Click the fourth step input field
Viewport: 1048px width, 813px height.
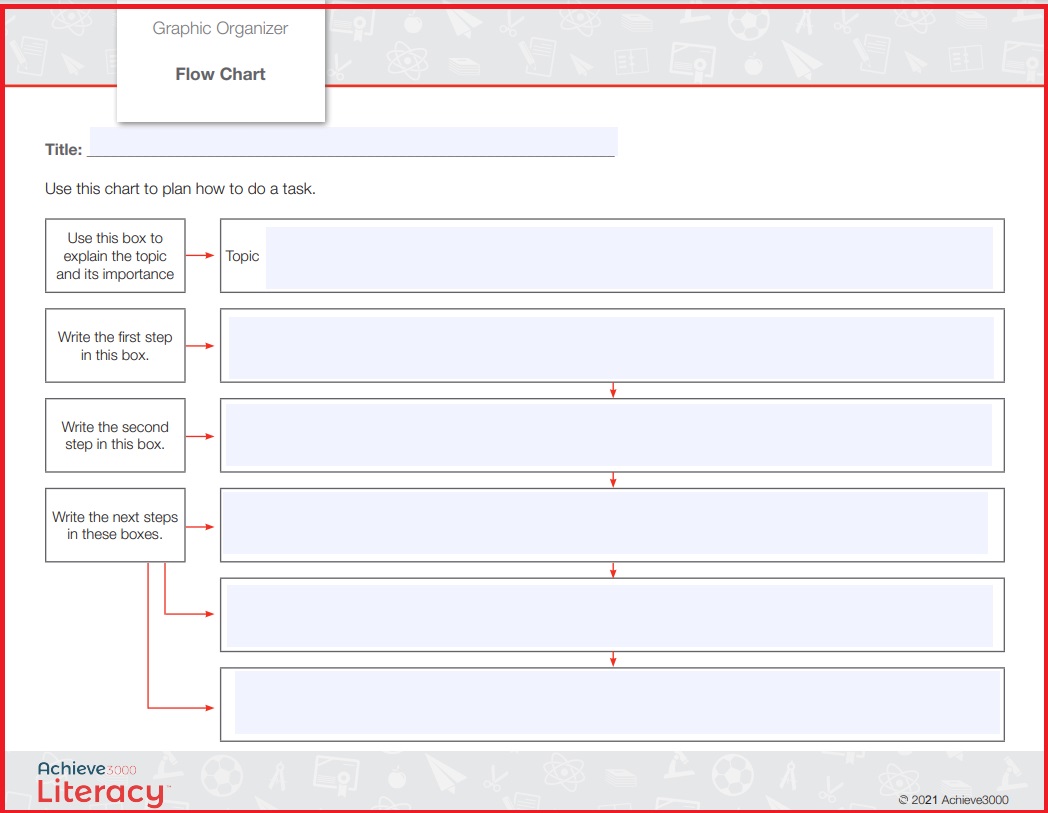point(610,615)
